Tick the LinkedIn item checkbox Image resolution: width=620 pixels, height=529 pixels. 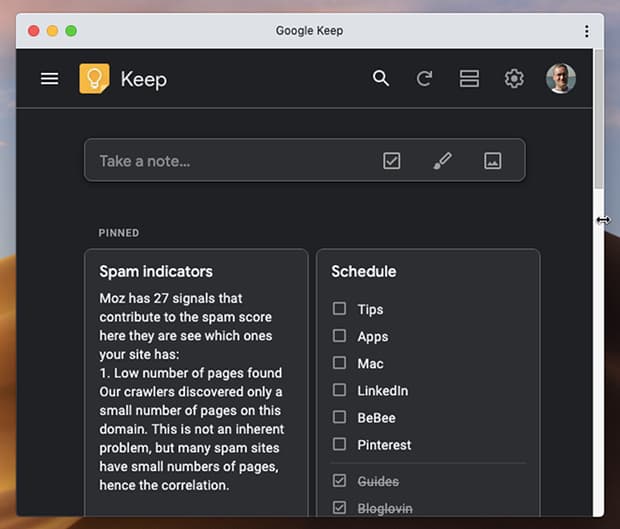(340, 390)
